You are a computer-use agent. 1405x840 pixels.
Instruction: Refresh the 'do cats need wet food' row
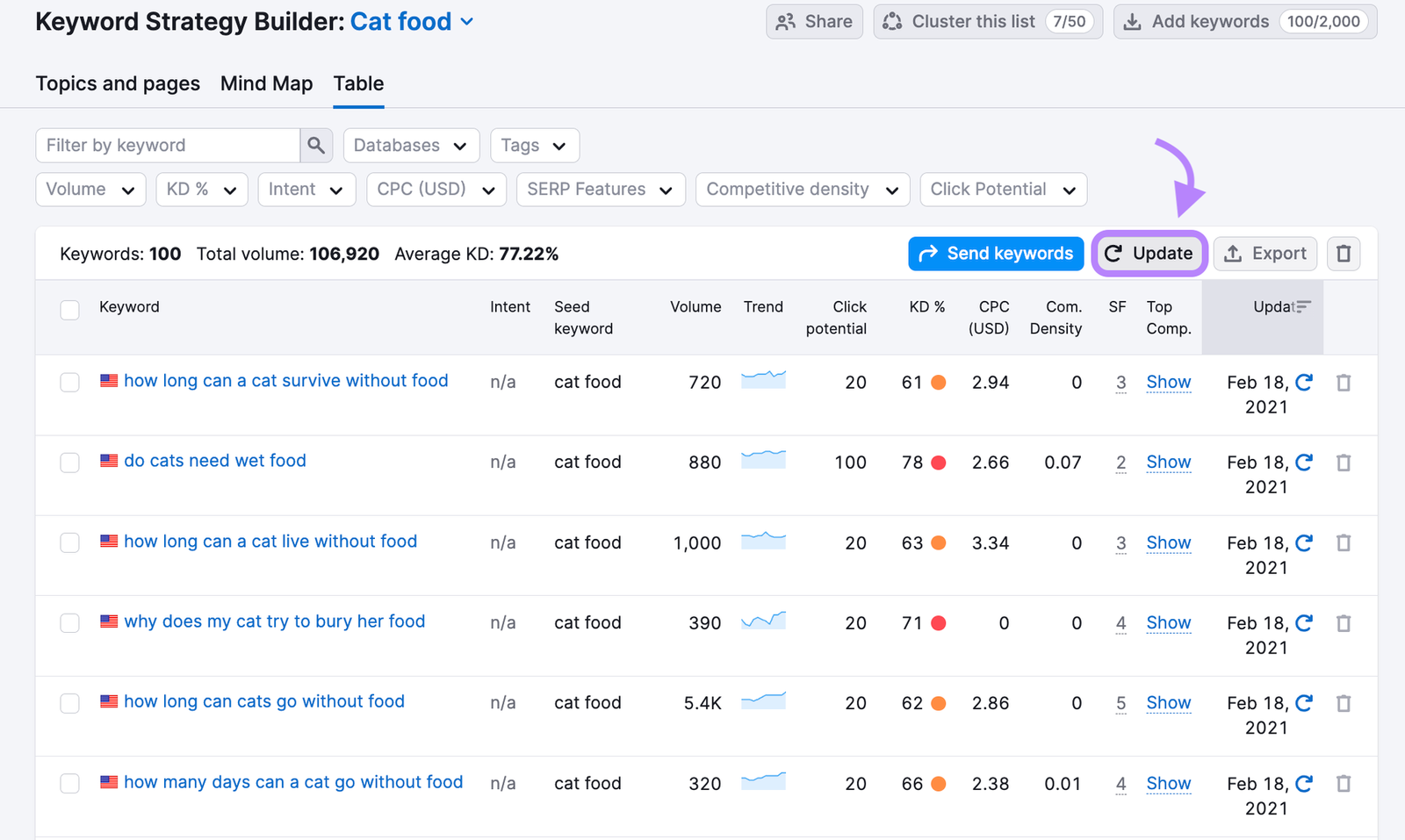(x=1304, y=463)
